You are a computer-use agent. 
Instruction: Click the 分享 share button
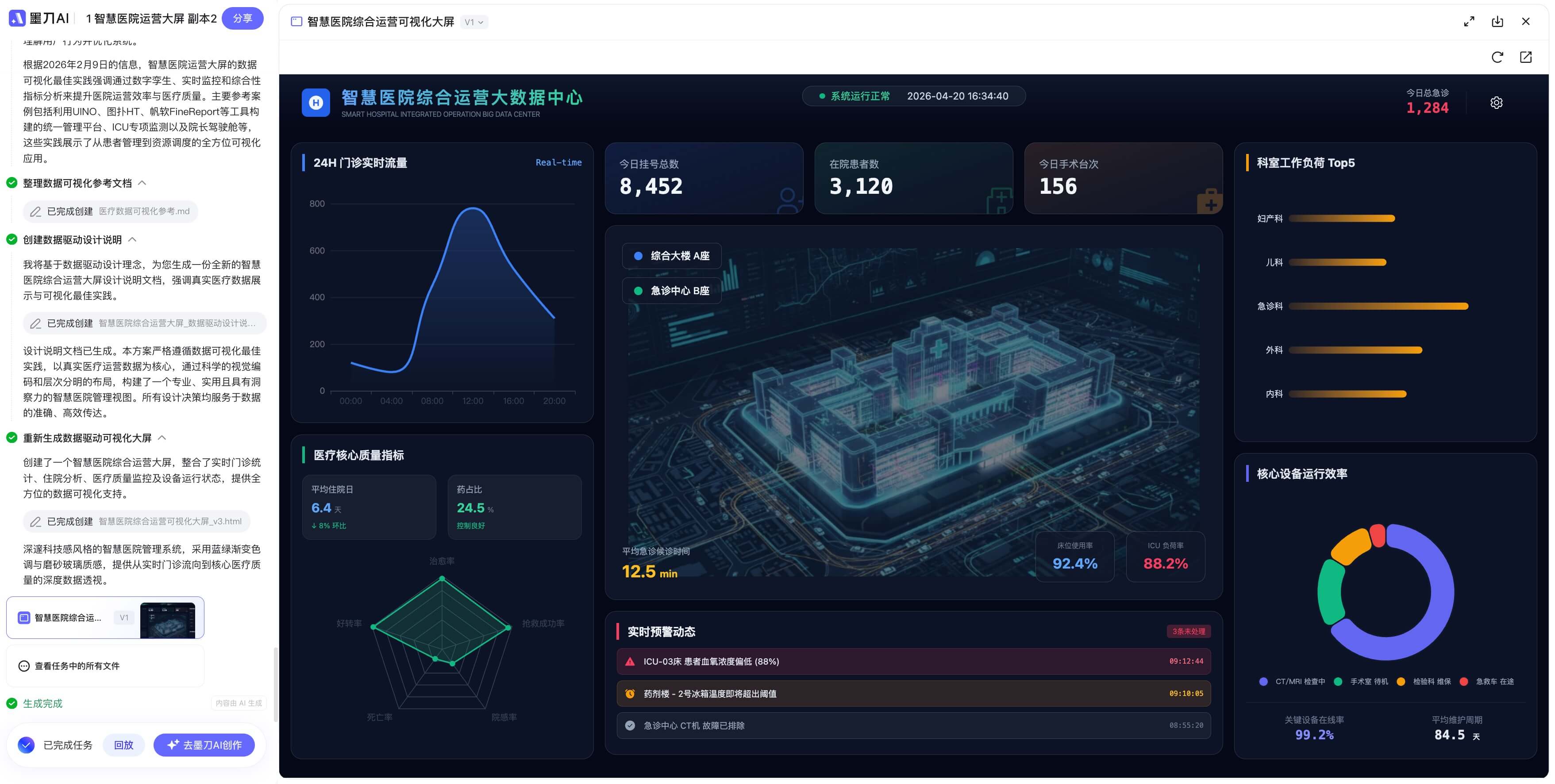pos(242,18)
